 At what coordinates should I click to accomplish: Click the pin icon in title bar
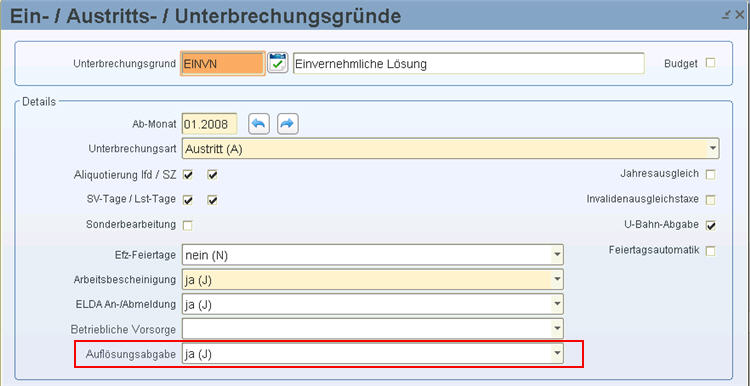pos(727,15)
